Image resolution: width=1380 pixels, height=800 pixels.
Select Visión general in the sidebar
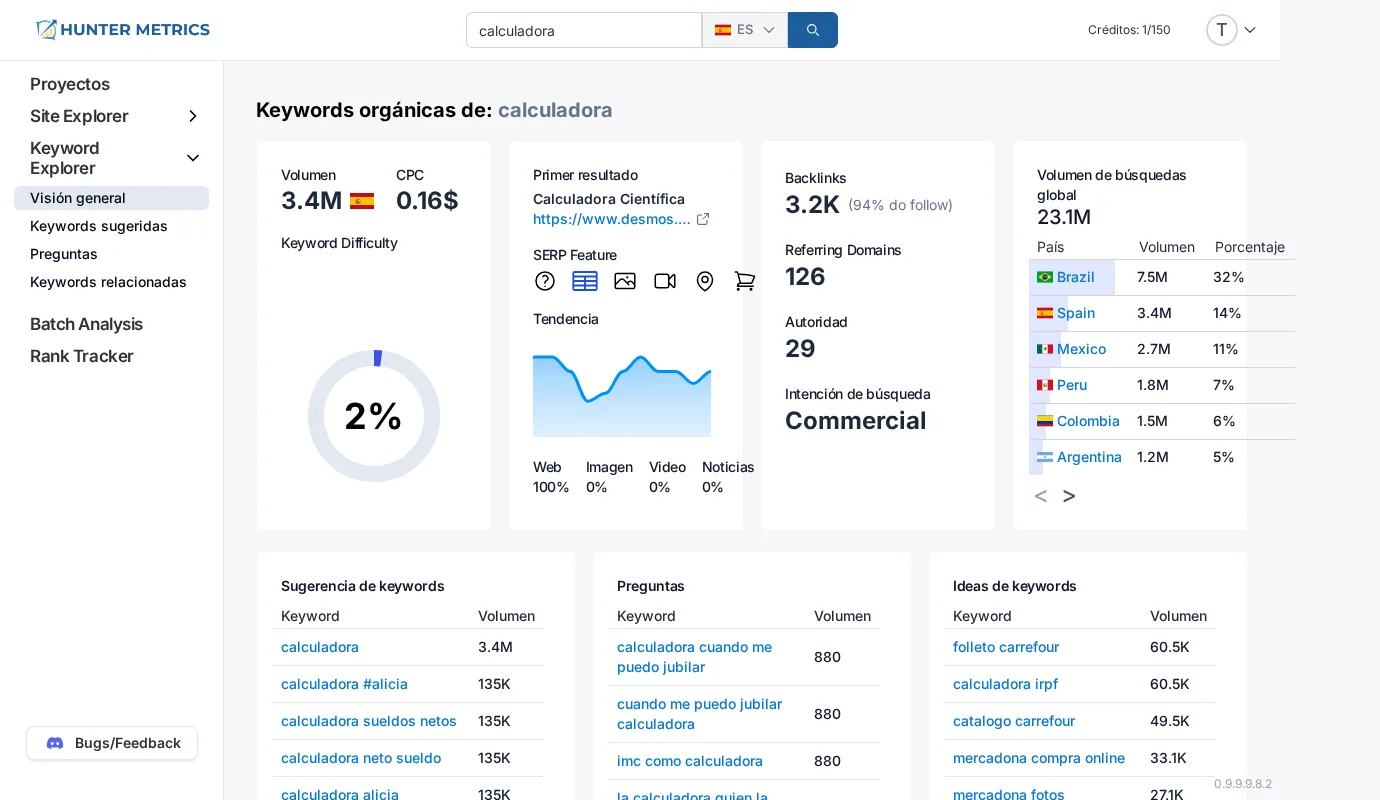(x=77, y=198)
